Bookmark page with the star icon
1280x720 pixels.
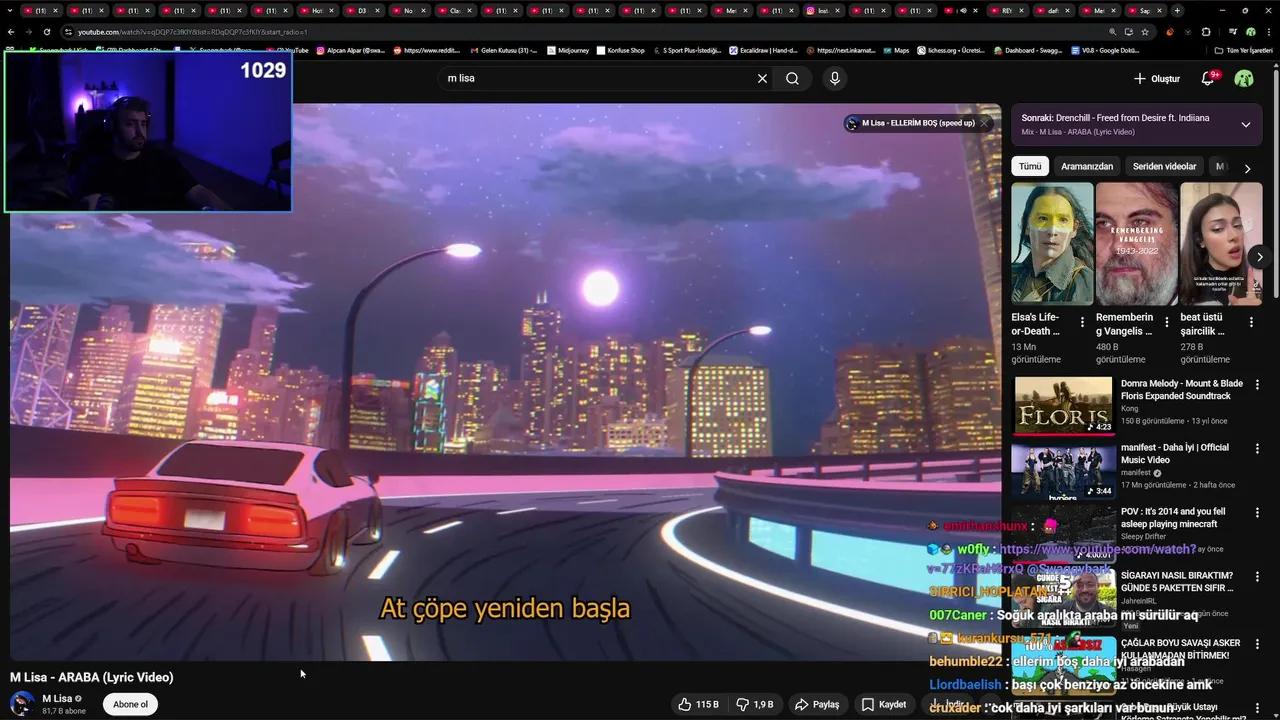coord(1145,32)
